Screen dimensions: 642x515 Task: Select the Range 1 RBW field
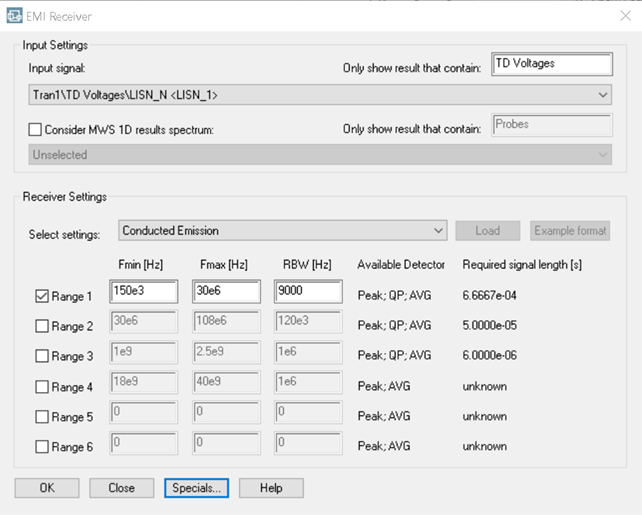(307, 292)
